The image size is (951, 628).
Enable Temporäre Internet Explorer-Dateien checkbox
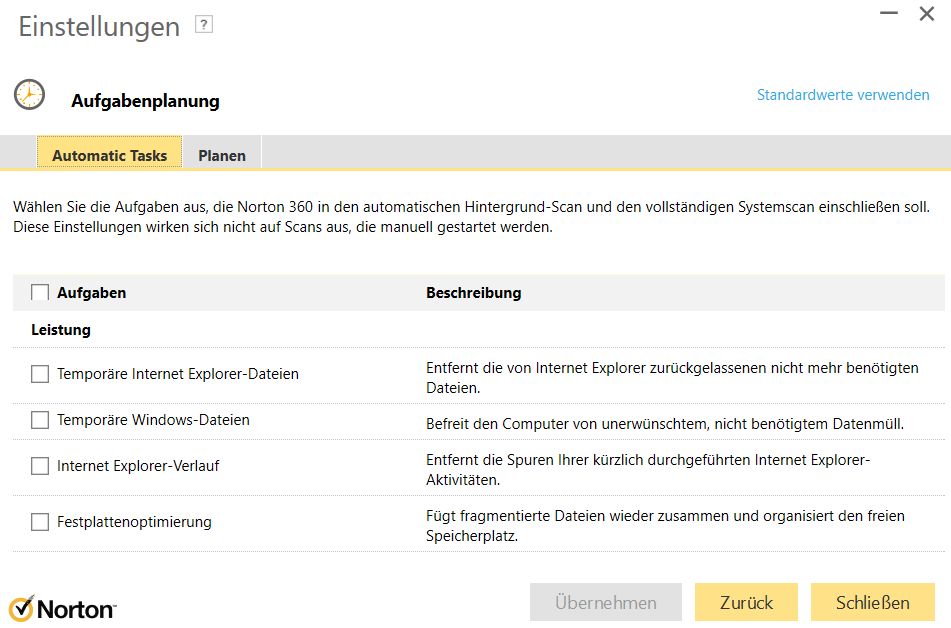tap(40, 374)
